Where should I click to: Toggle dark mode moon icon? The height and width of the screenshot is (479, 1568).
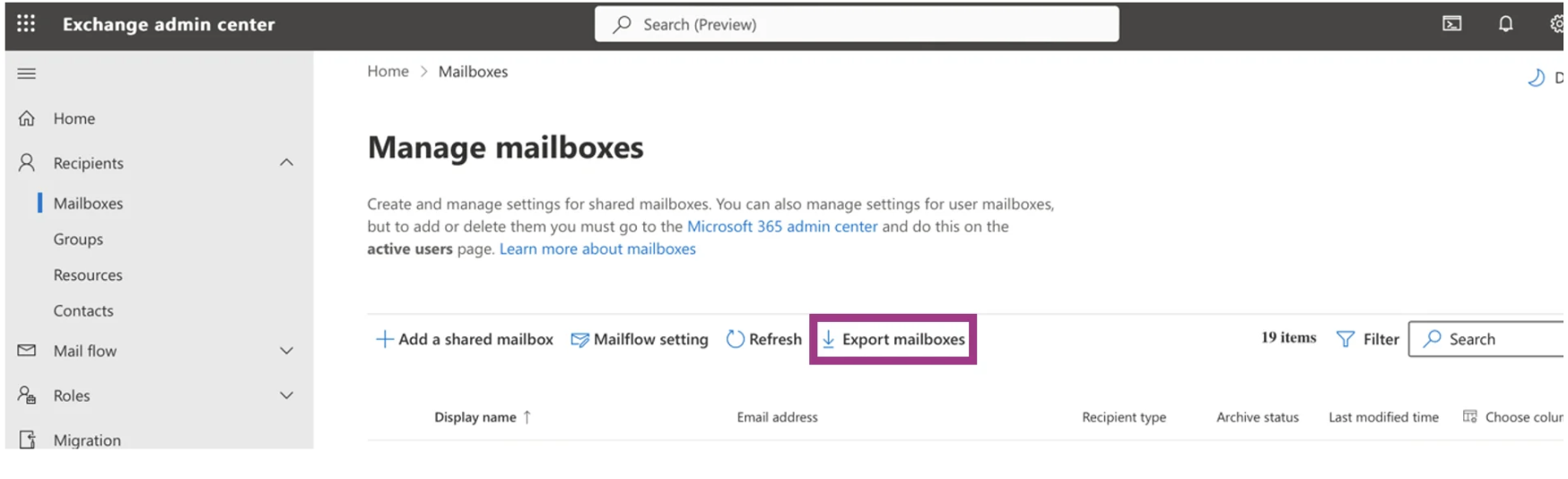1537,78
